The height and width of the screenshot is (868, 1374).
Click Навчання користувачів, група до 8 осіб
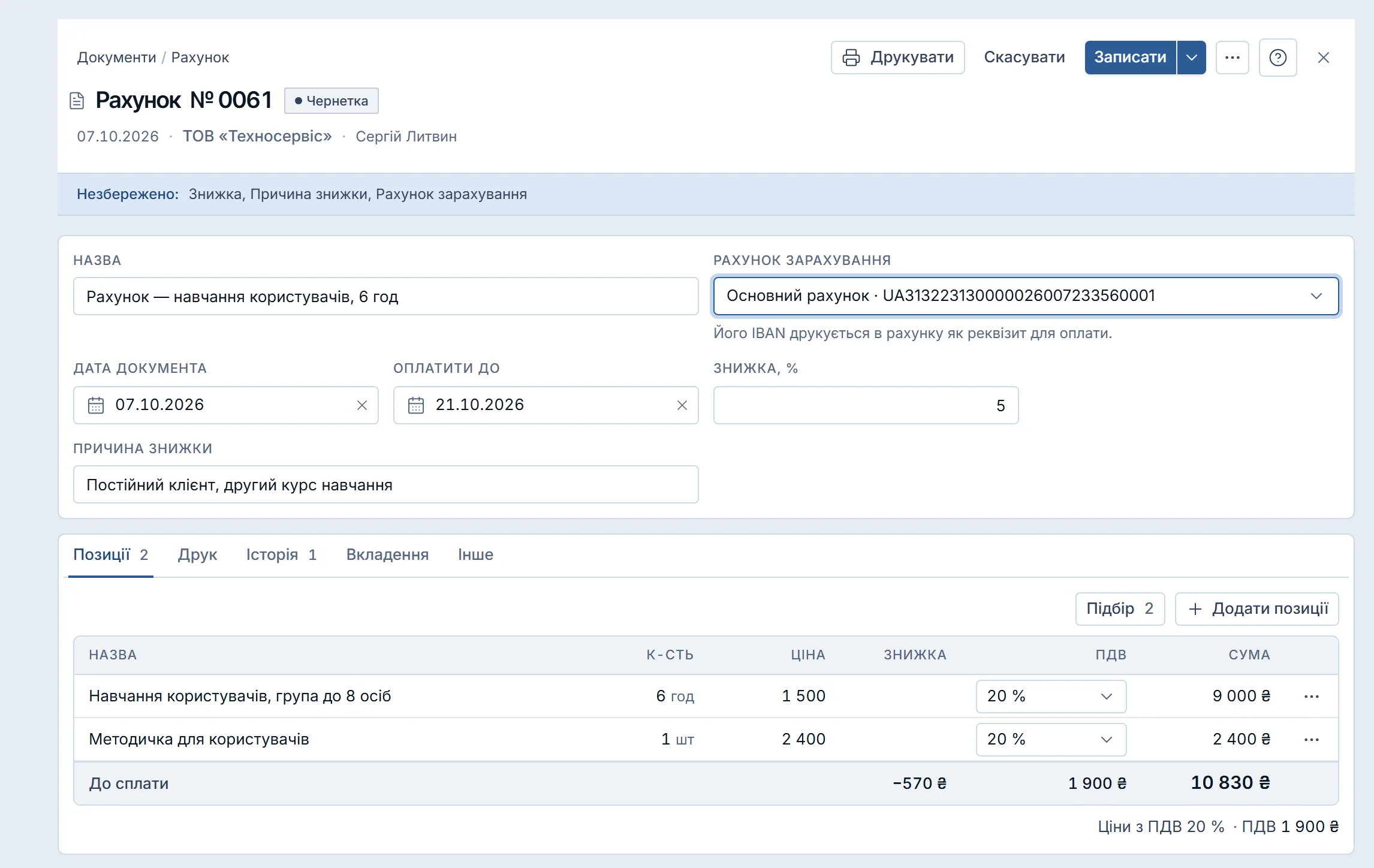point(240,697)
